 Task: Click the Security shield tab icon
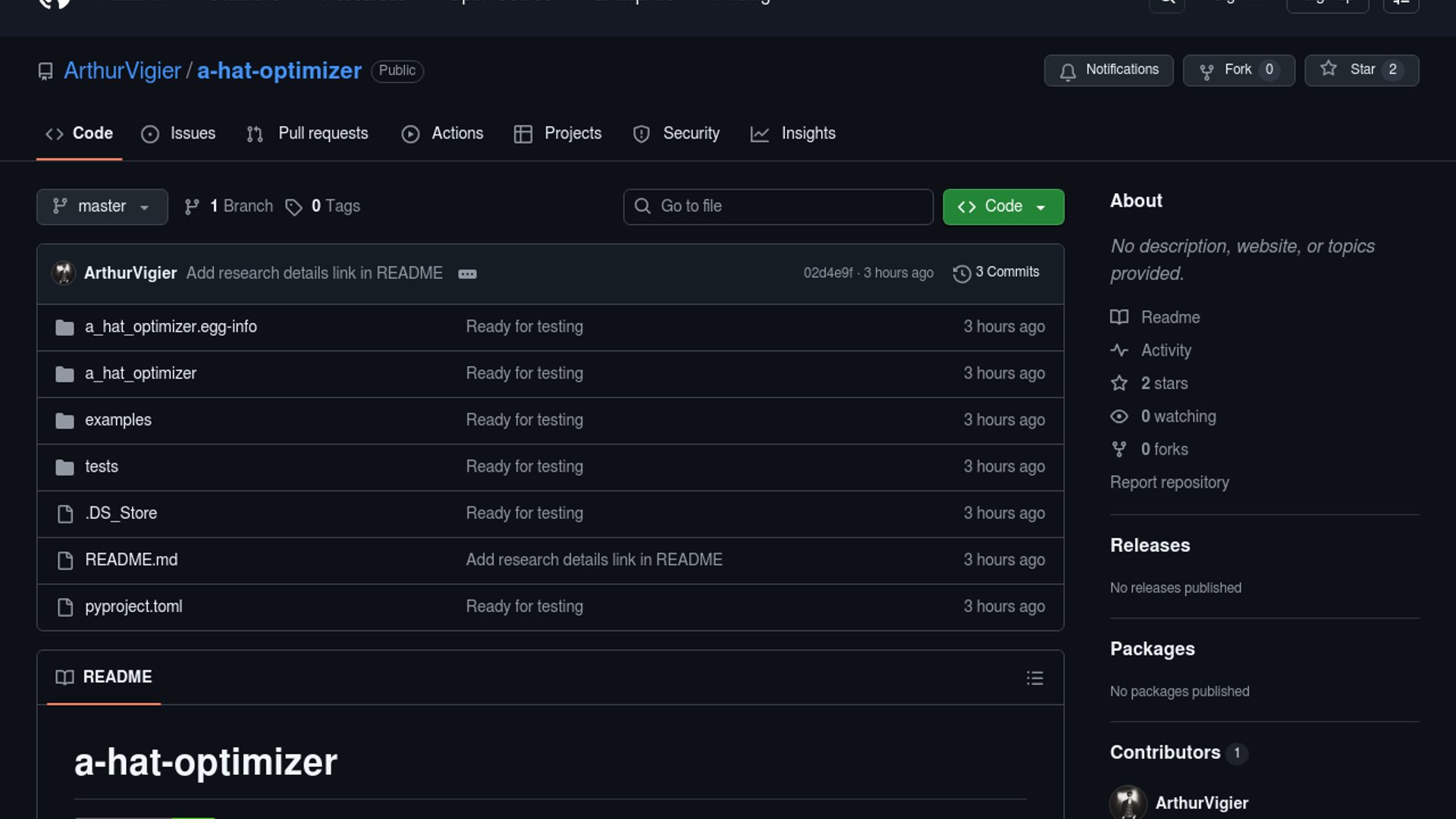(x=642, y=134)
